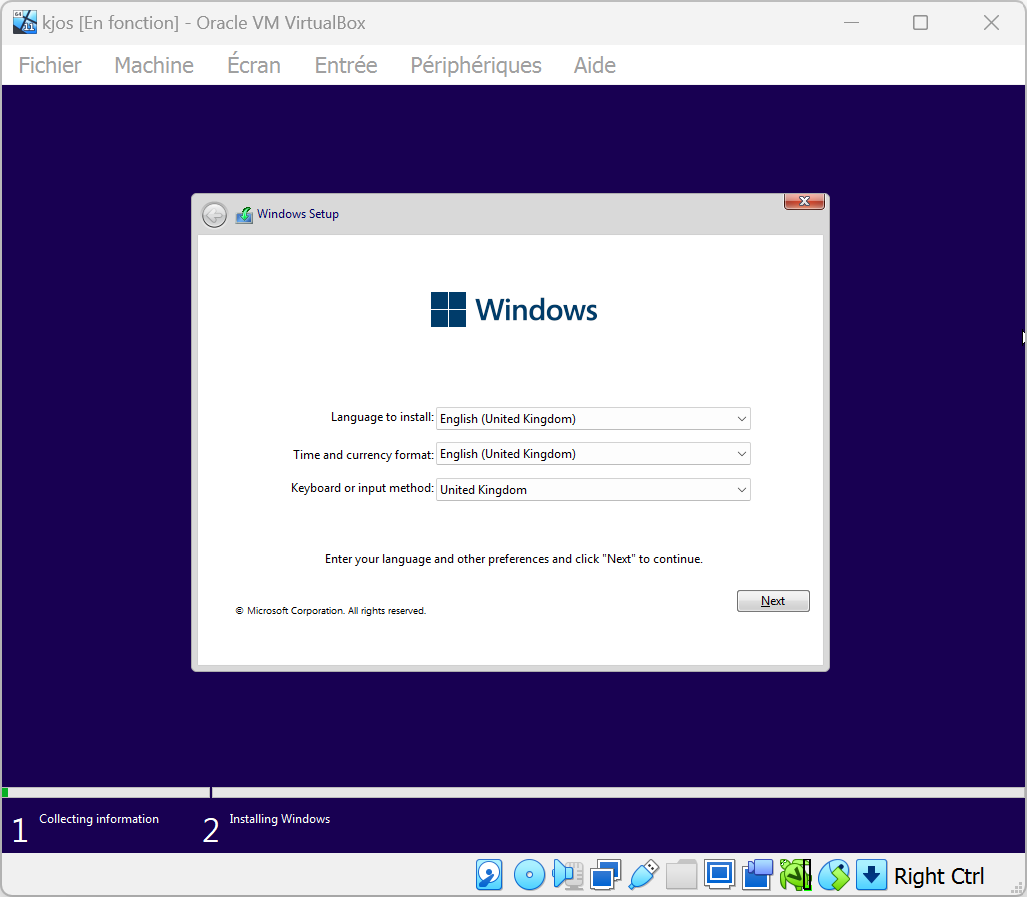Open the display settings status icon
Screen dimensions: 1027x897
(x=719, y=875)
